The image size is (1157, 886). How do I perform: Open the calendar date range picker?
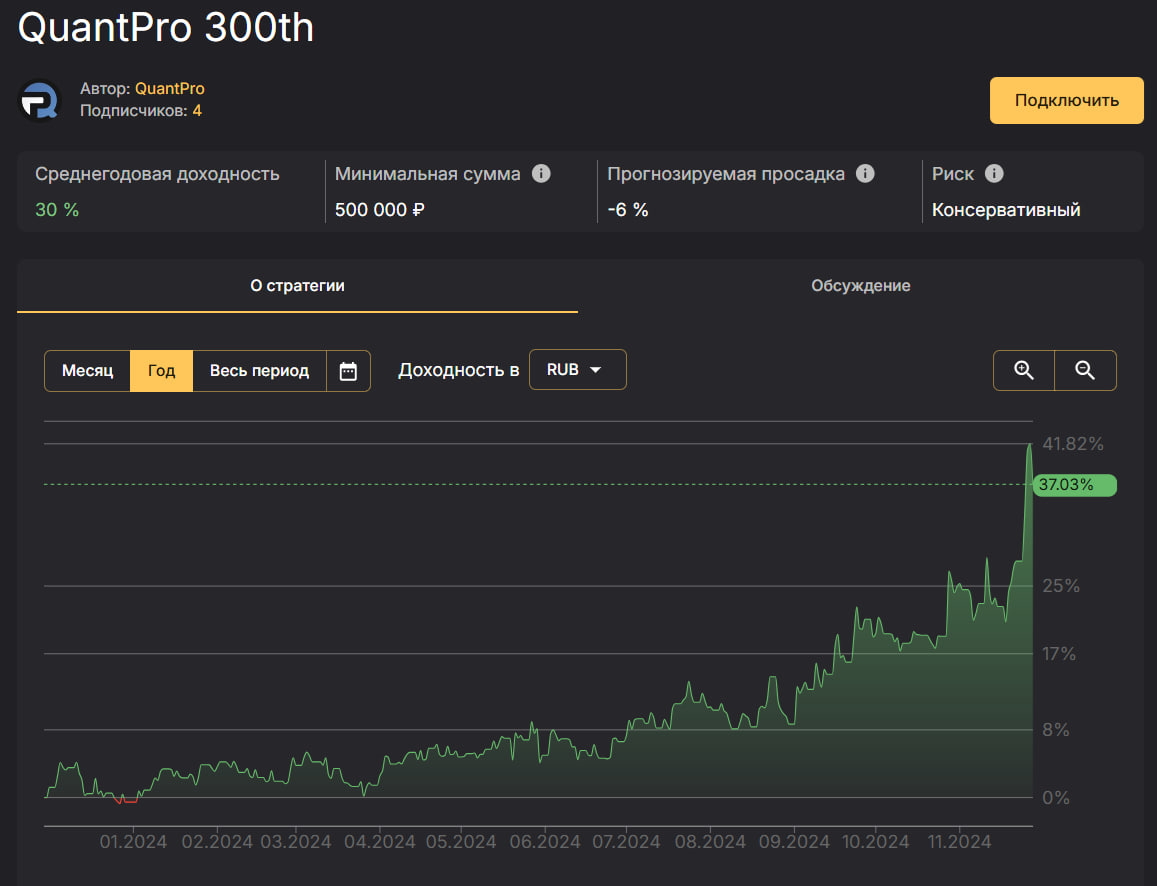[348, 371]
